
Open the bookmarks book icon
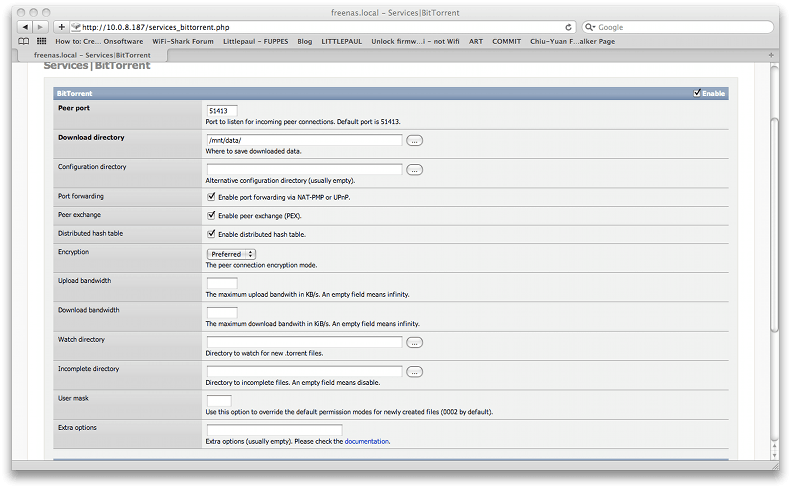(24, 41)
